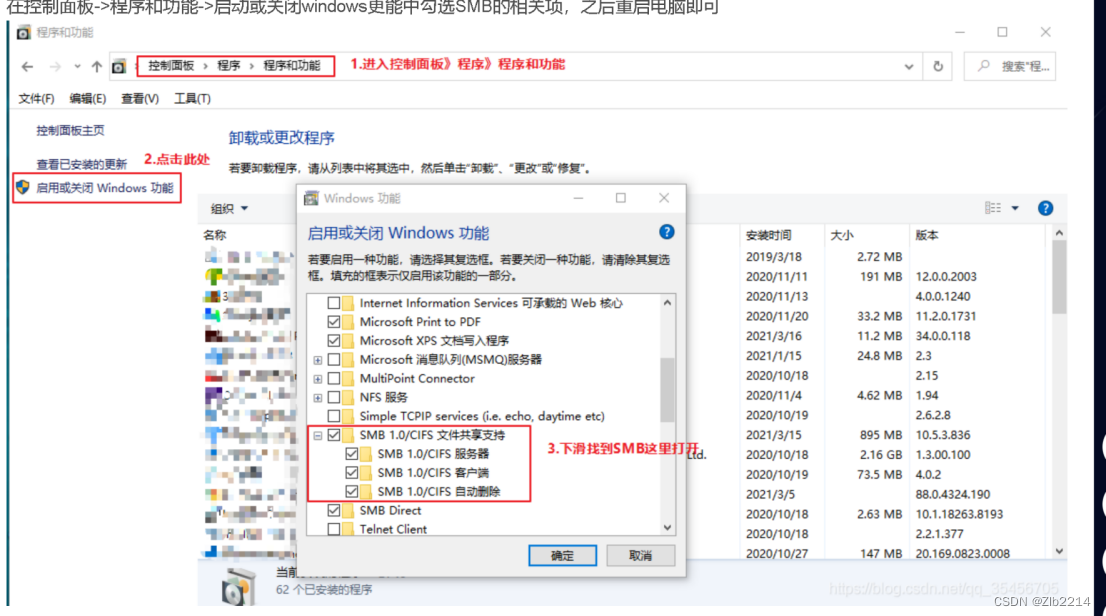Toggle Internet Information Services Web 核心 checkbox
The width and height of the screenshot is (1106, 616).
tap(334, 303)
